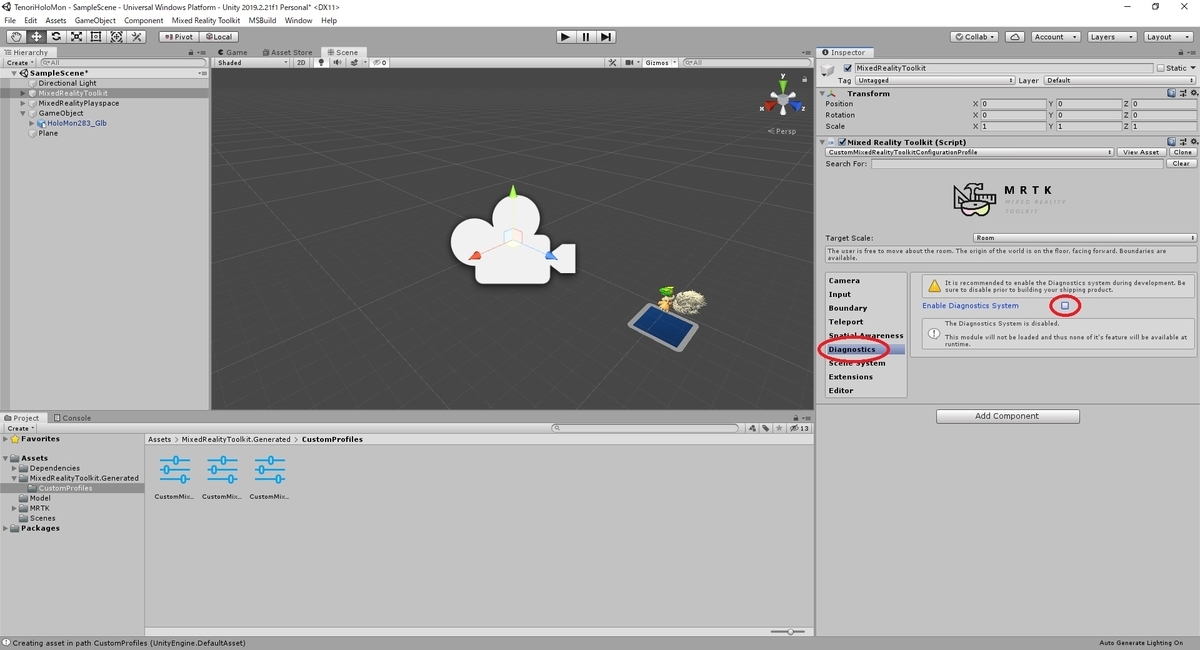Open Transform component help icon
Viewport: 1200px width, 650px height.
point(1171,93)
